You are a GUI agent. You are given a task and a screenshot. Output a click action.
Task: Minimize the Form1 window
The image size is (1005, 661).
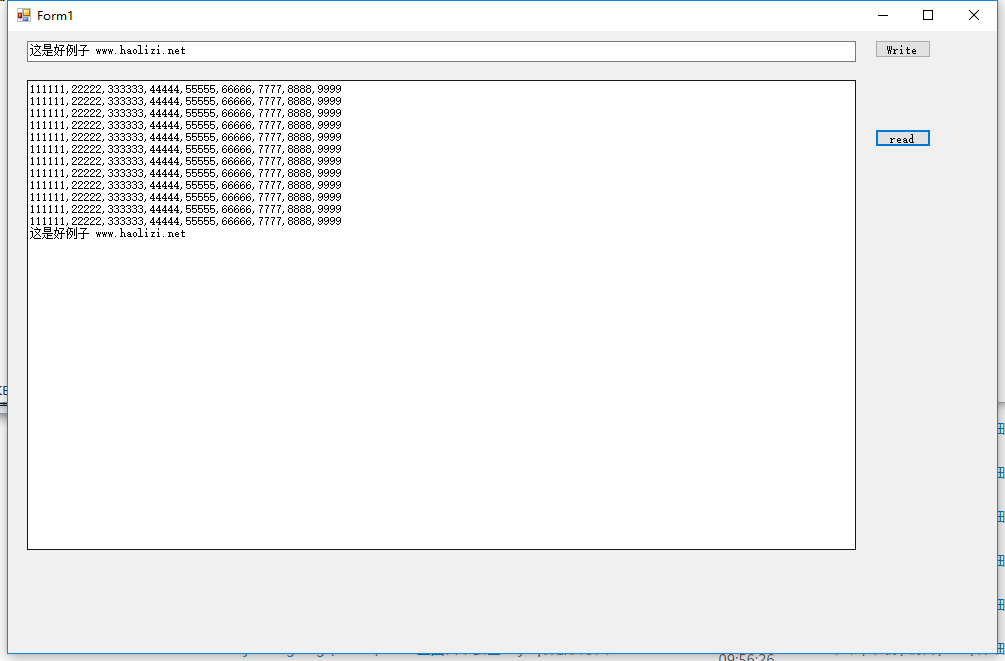883,15
